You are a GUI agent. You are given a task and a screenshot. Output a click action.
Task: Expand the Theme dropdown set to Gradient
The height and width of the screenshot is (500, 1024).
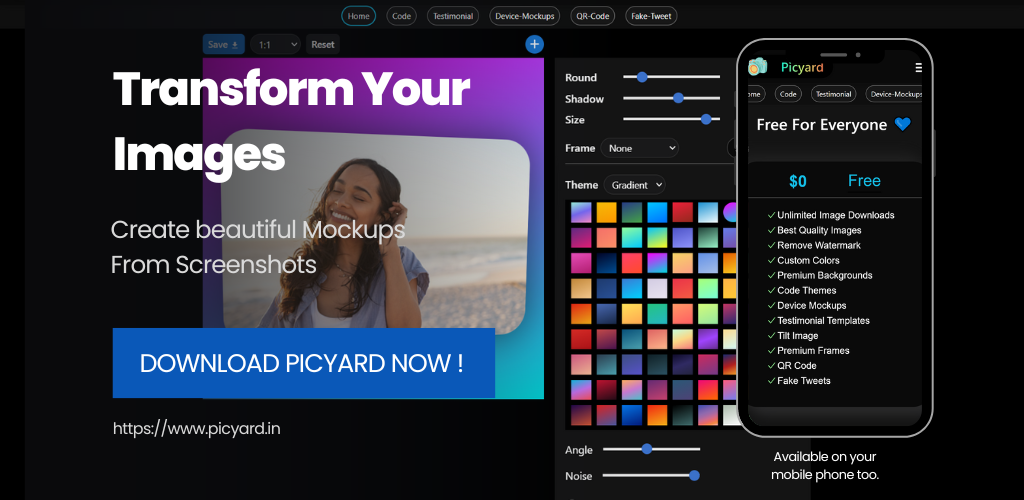click(634, 185)
